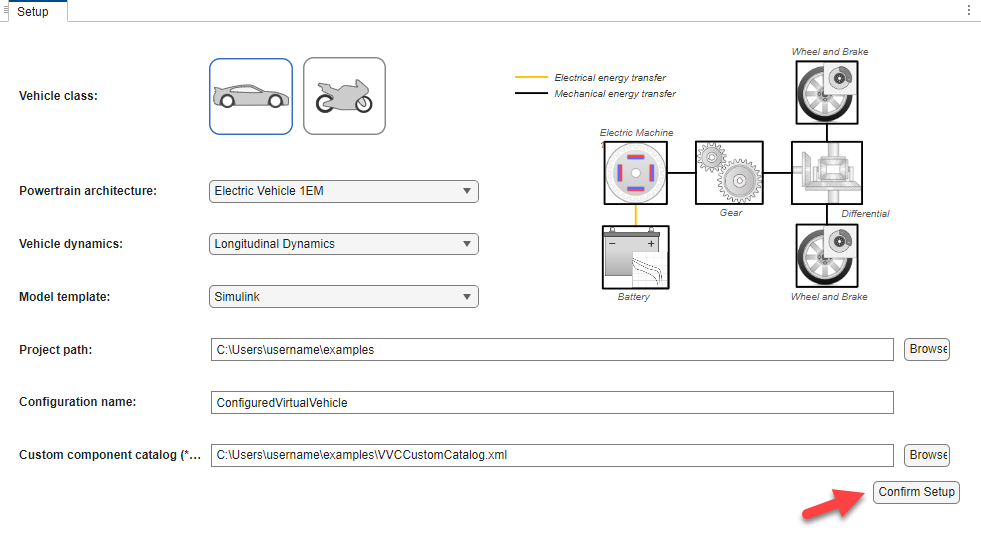
Task: Click the Custom component catalog path field
Action: (551, 456)
